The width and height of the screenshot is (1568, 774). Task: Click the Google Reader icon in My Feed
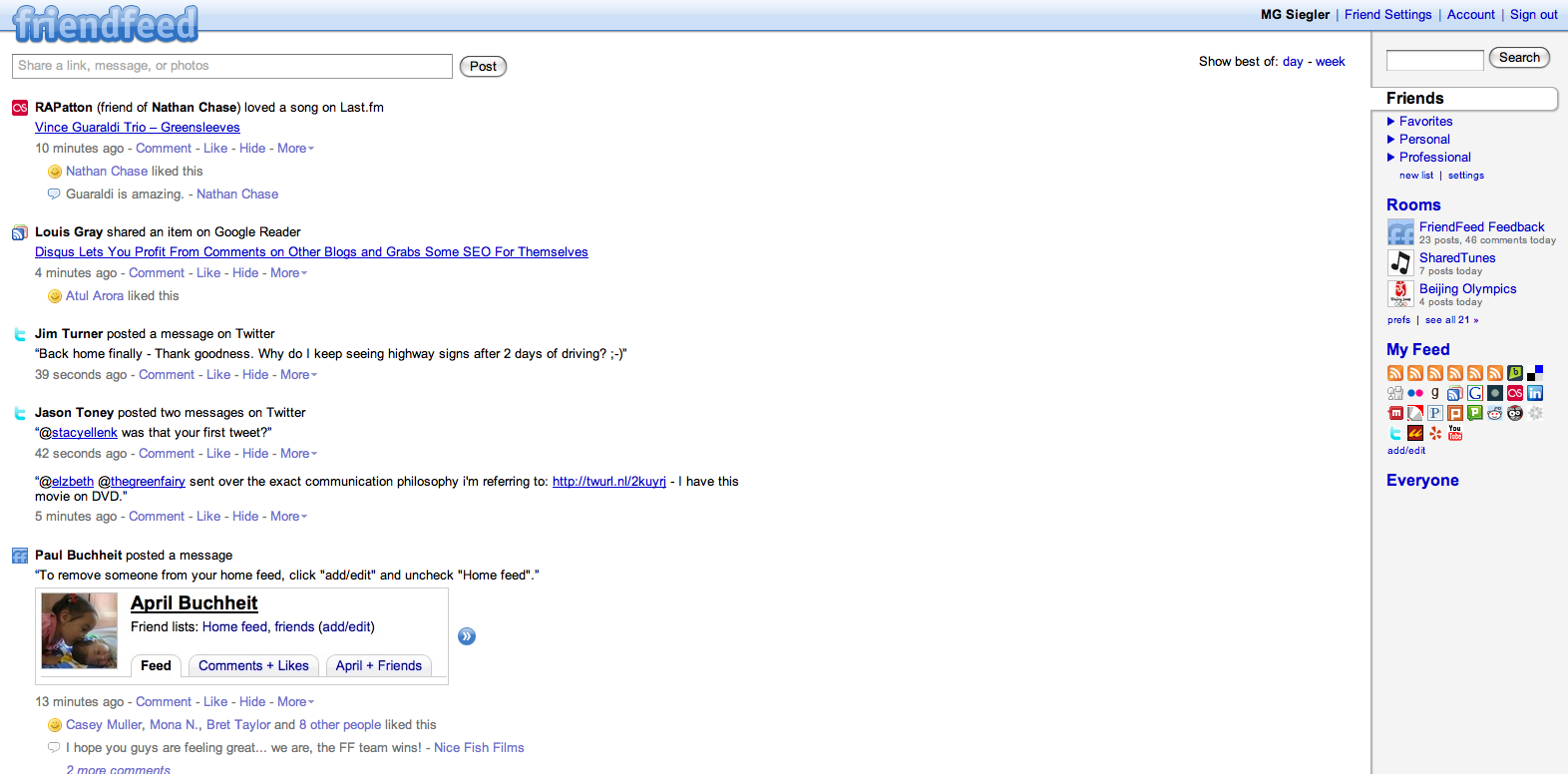coord(1455,393)
